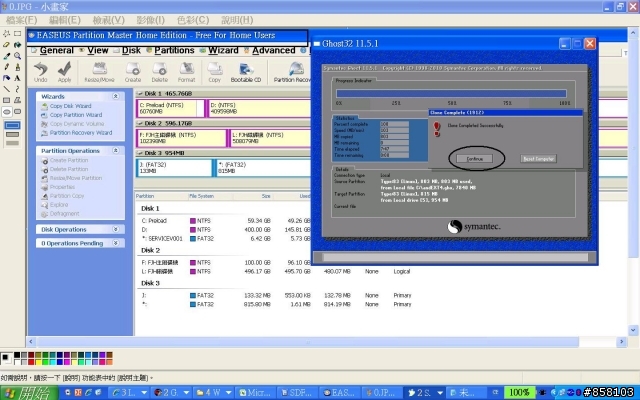Collapse the Wizards panel chevron
Screen dimensions: 640x400
coord(116,96)
